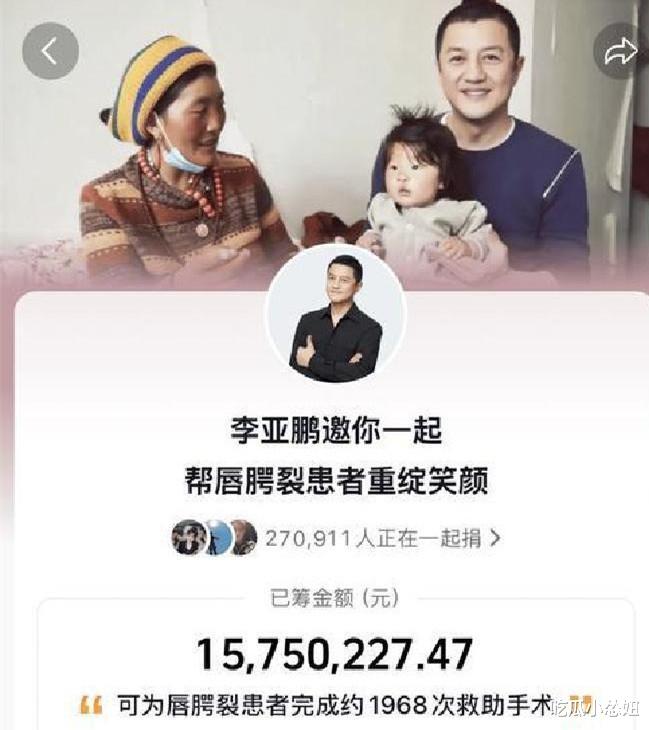Select the 已筹金额 (元) label
Image resolution: width=649 pixels, height=730 pixels.
(335, 598)
